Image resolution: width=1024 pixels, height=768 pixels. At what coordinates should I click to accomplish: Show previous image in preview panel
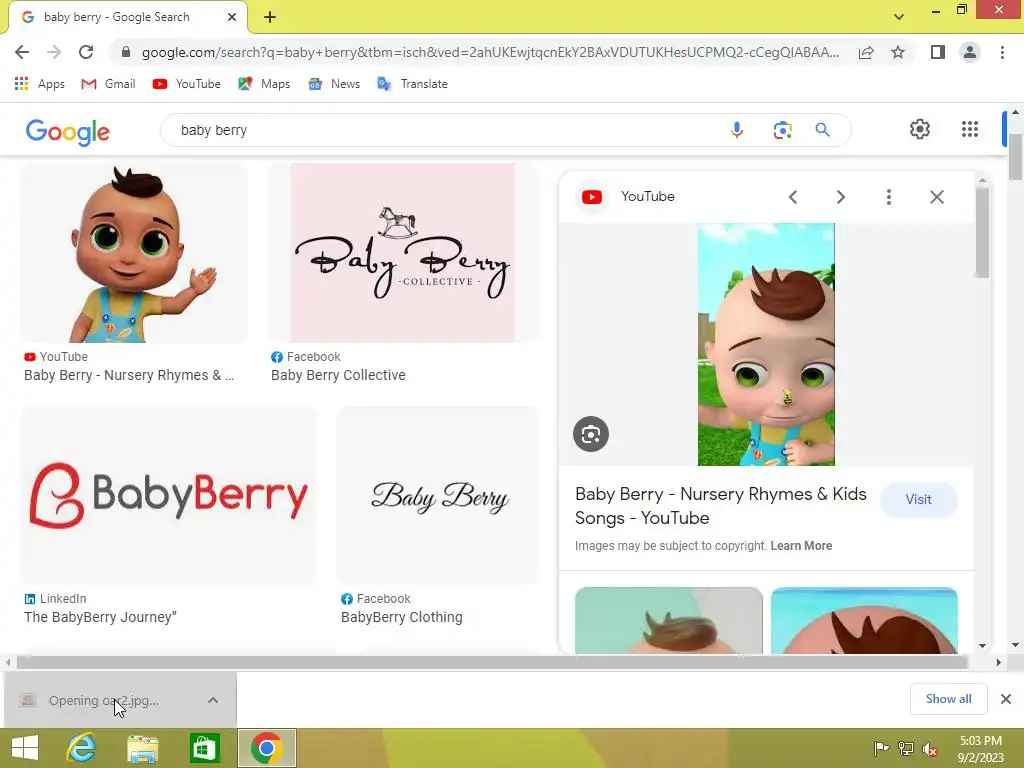[793, 197]
